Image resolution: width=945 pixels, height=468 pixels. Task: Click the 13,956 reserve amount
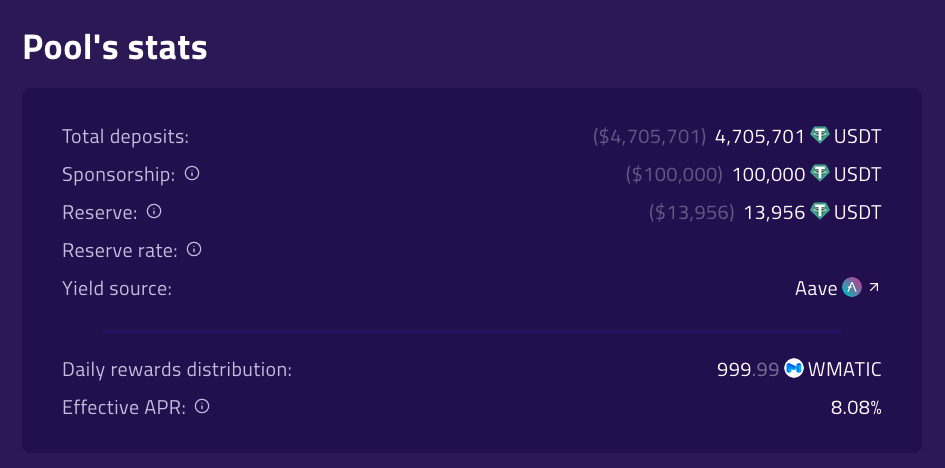pyautogui.click(x=774, y=213)
